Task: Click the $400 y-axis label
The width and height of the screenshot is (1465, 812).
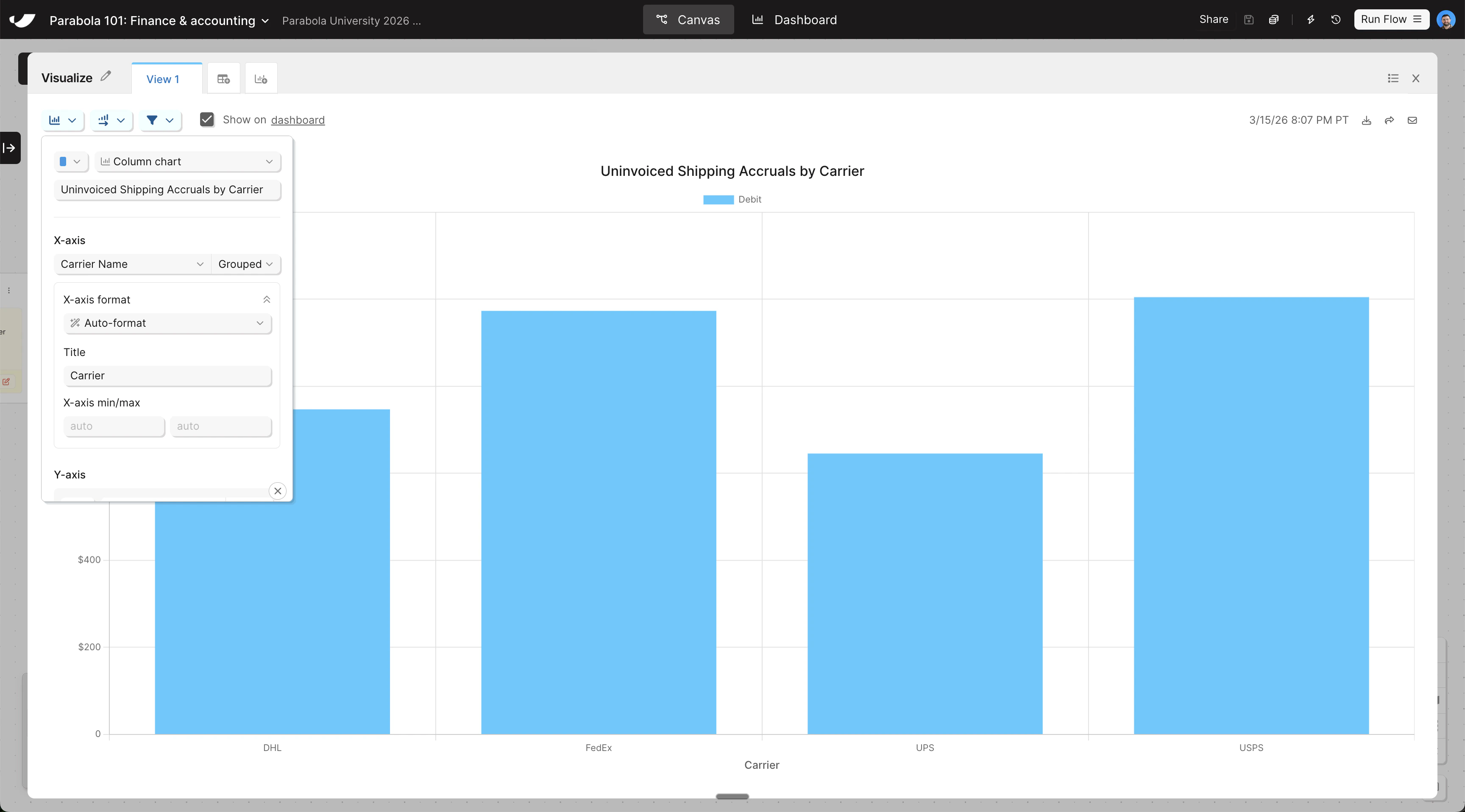Action: click(89, 560)
